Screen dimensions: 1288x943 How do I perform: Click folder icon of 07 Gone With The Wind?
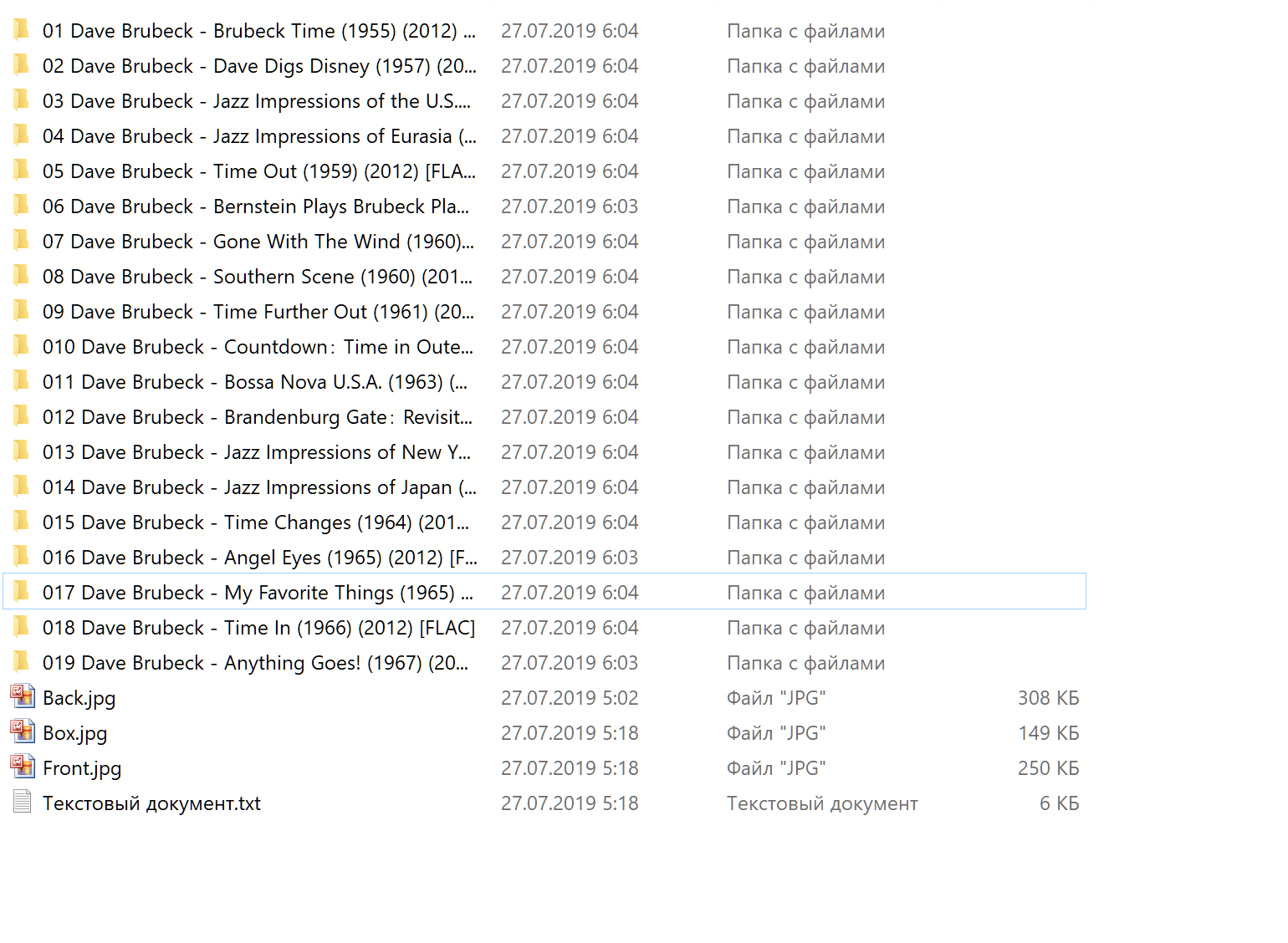pyautogui.click(x=21, y=242)
